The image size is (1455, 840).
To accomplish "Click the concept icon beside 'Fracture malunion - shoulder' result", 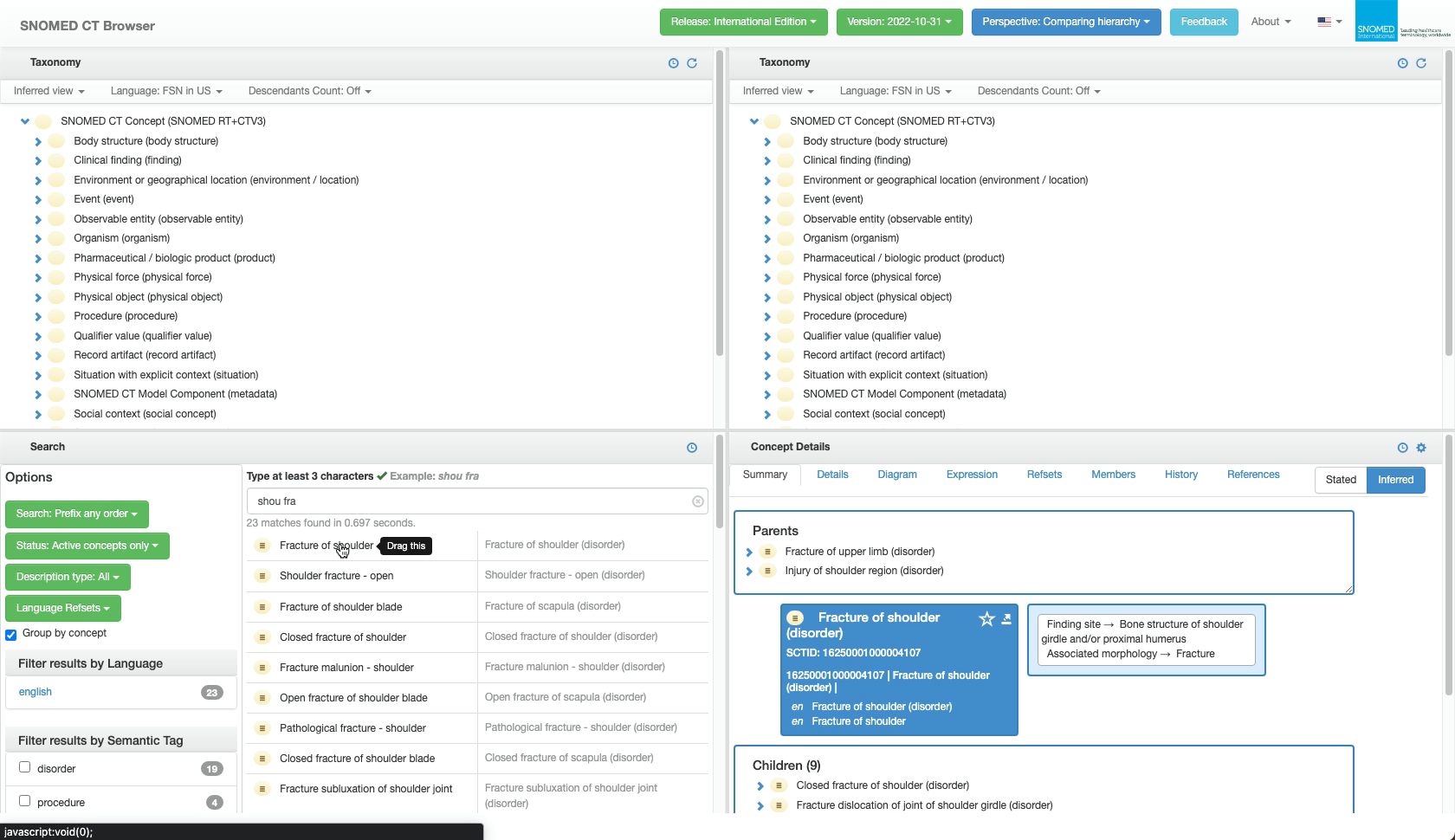I will click(262, 668).
